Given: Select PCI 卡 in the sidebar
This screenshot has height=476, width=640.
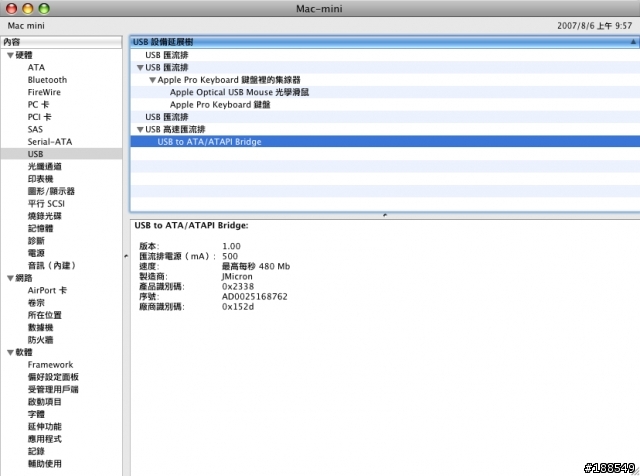Looking at the screenshot, I should [40, 117].
